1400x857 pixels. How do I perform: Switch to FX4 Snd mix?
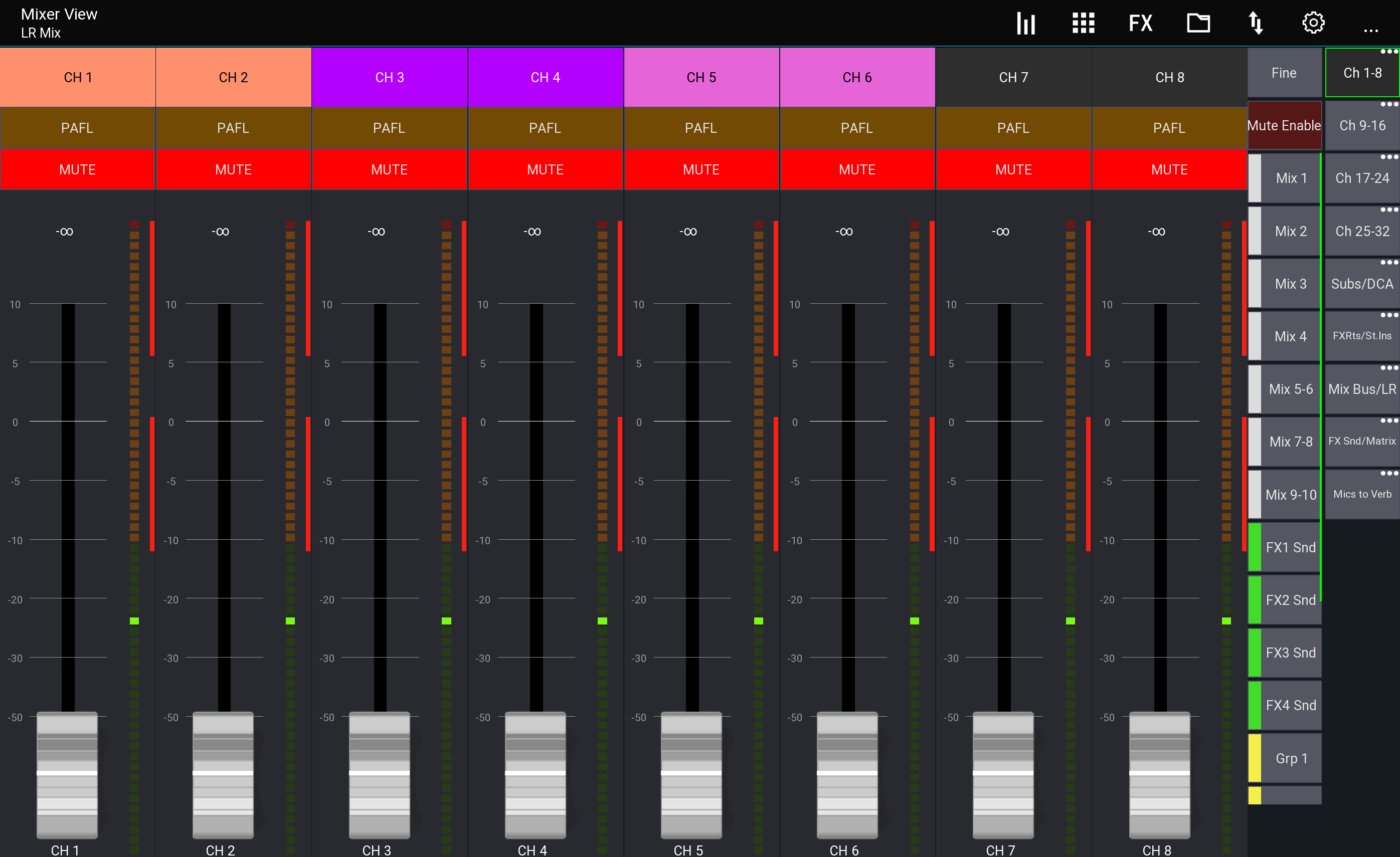coord(1285,705)
